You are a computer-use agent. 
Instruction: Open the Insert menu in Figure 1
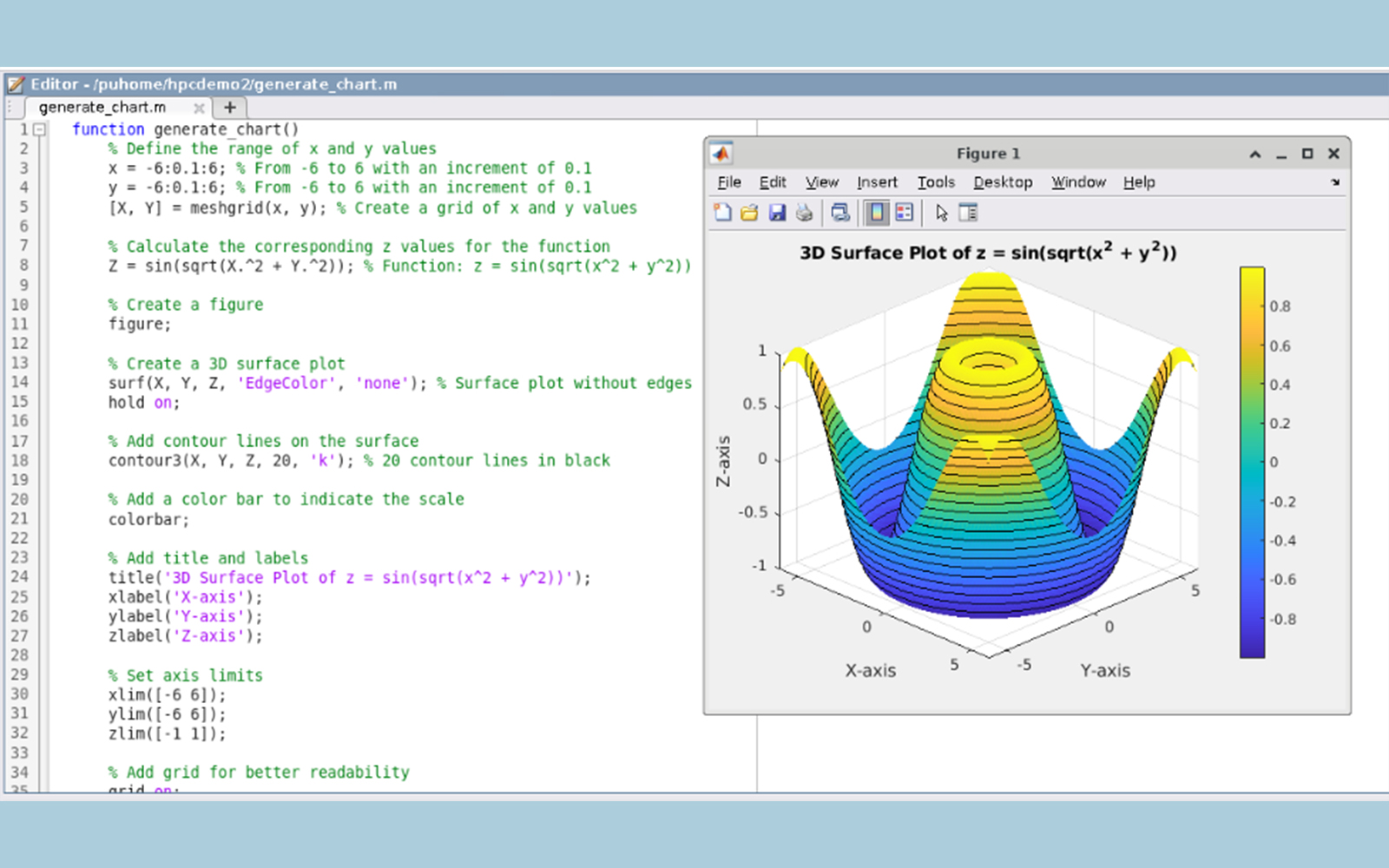coord(877,182)
